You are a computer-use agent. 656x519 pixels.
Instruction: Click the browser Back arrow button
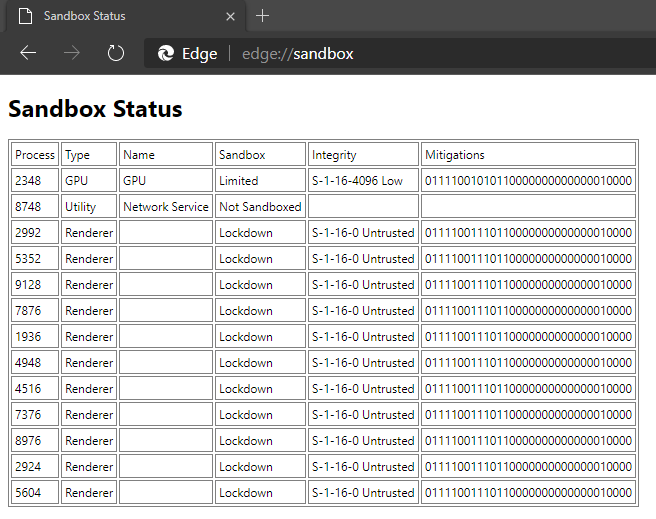(x=28, y=53)
